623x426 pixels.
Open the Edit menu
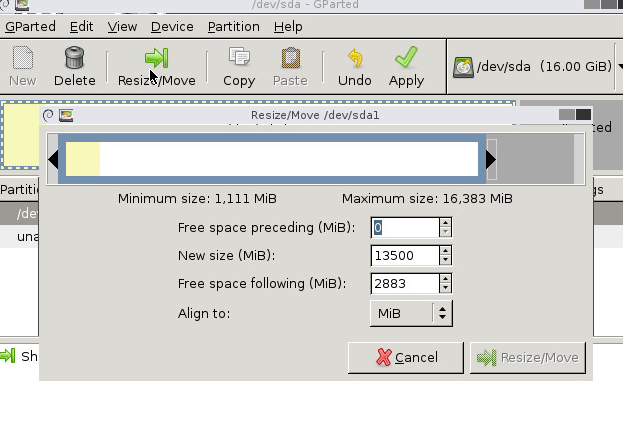pos(81,27)
